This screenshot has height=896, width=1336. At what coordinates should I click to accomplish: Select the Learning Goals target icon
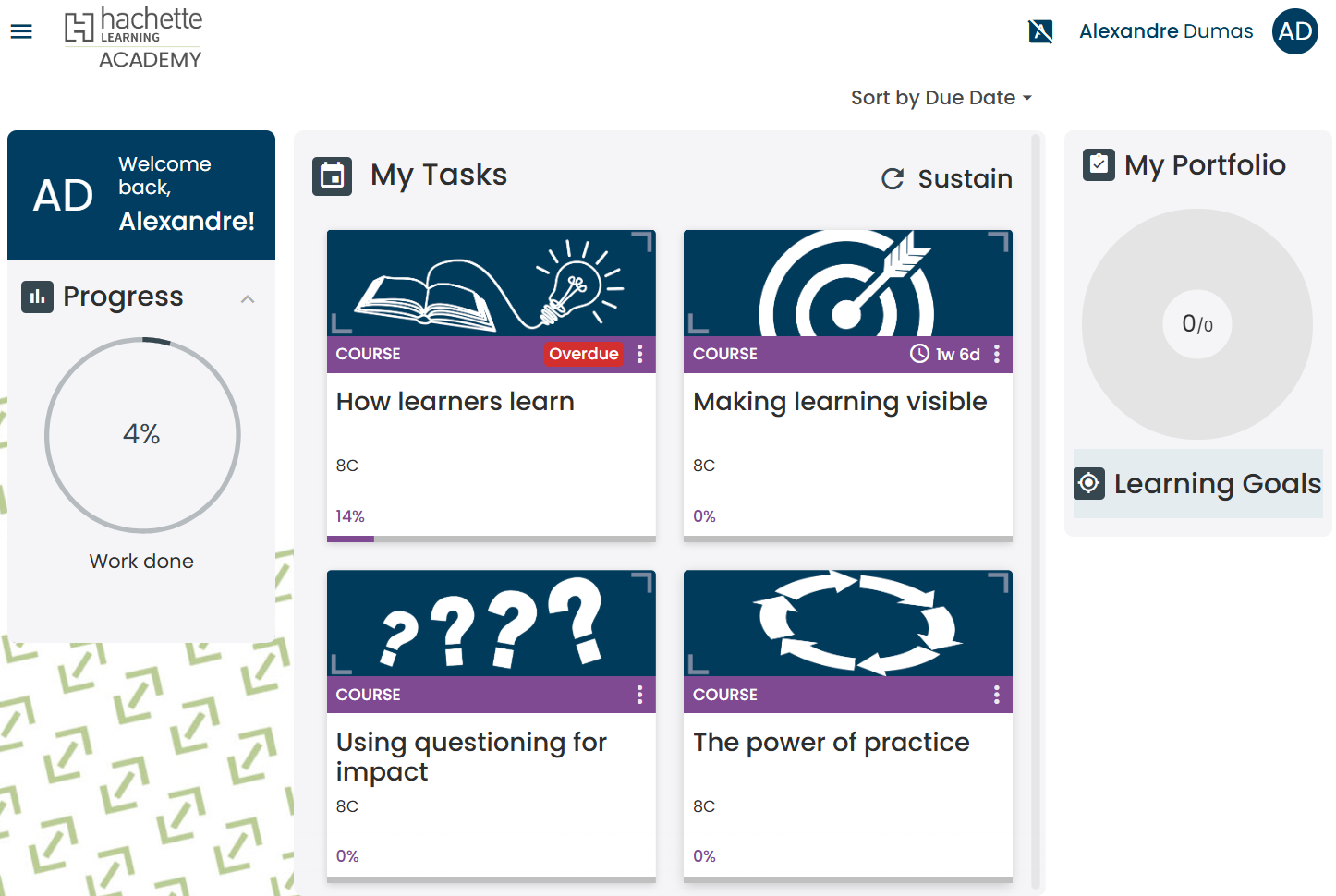click(x=1088, y=483)
